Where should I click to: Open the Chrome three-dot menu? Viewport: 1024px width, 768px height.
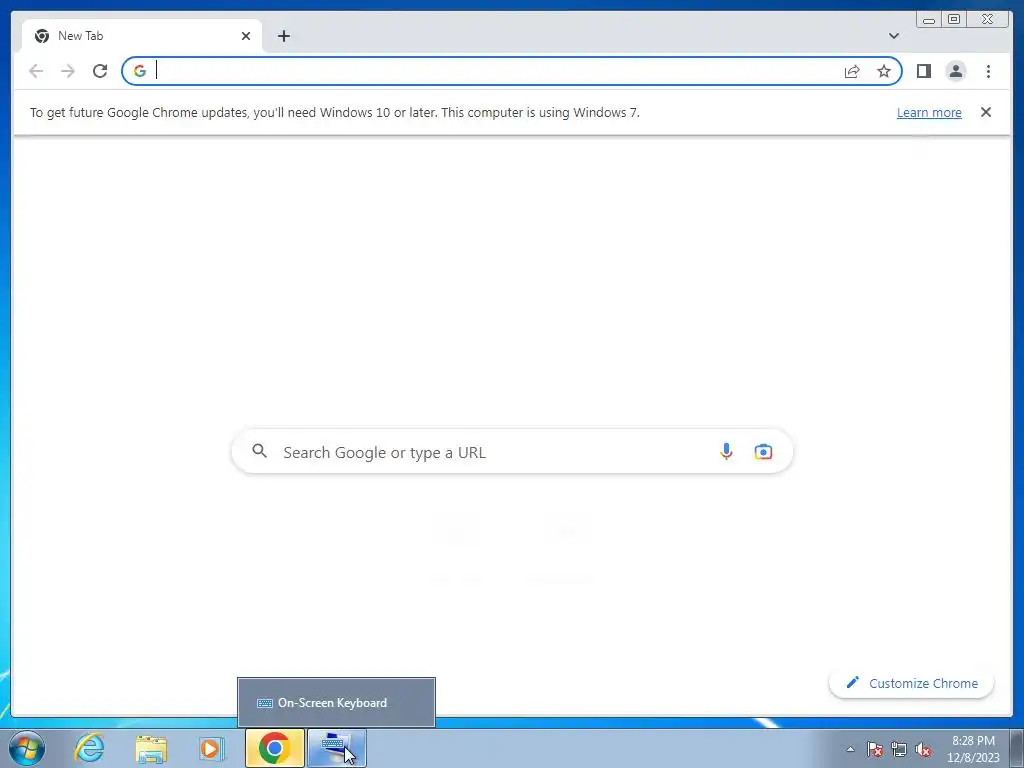988,71
